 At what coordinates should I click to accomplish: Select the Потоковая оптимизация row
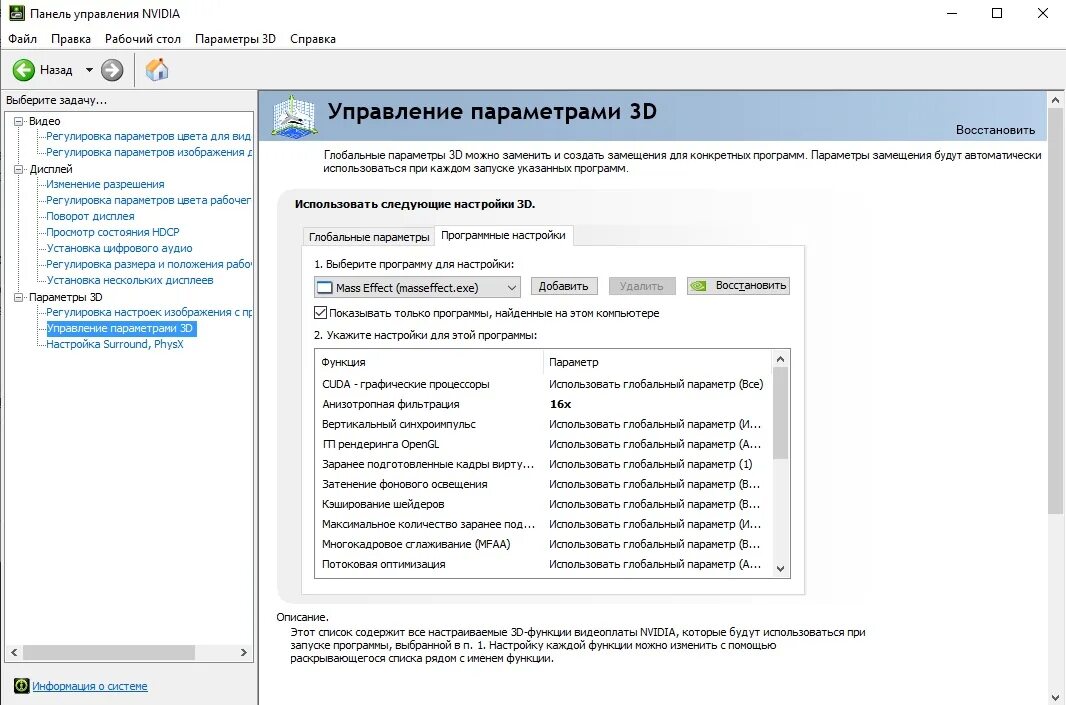click(x=543, y=564)
